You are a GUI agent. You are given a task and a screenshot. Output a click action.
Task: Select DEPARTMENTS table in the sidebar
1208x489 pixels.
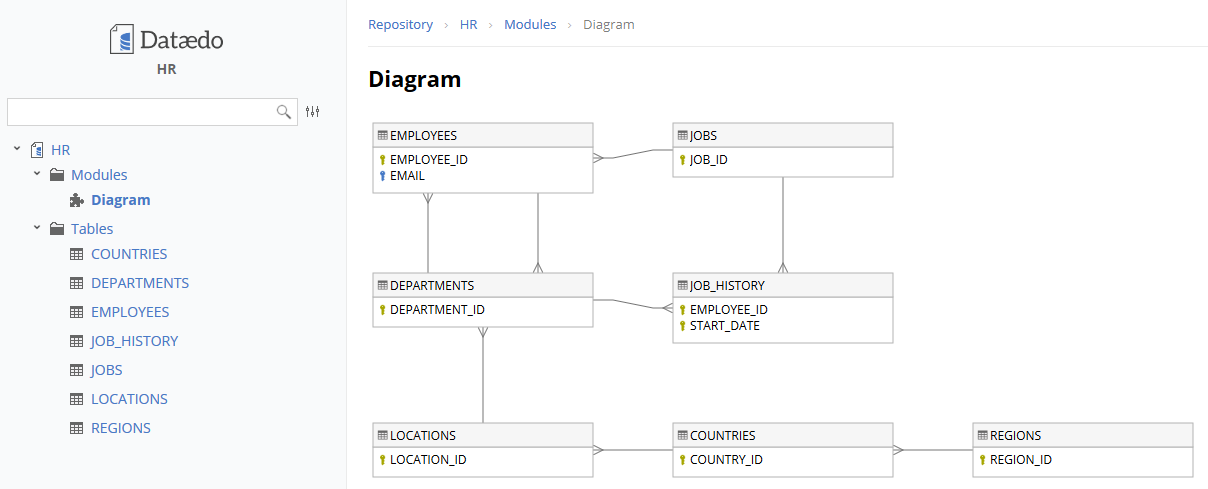(x=140, y=283)
